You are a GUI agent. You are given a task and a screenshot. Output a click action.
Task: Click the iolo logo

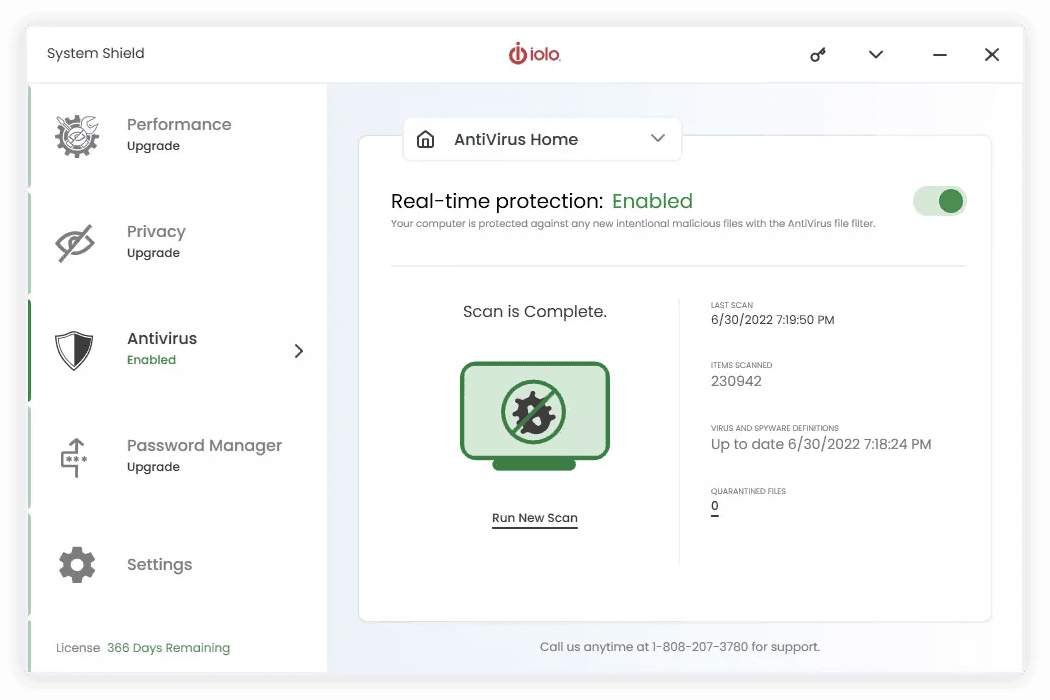(534, 54)
